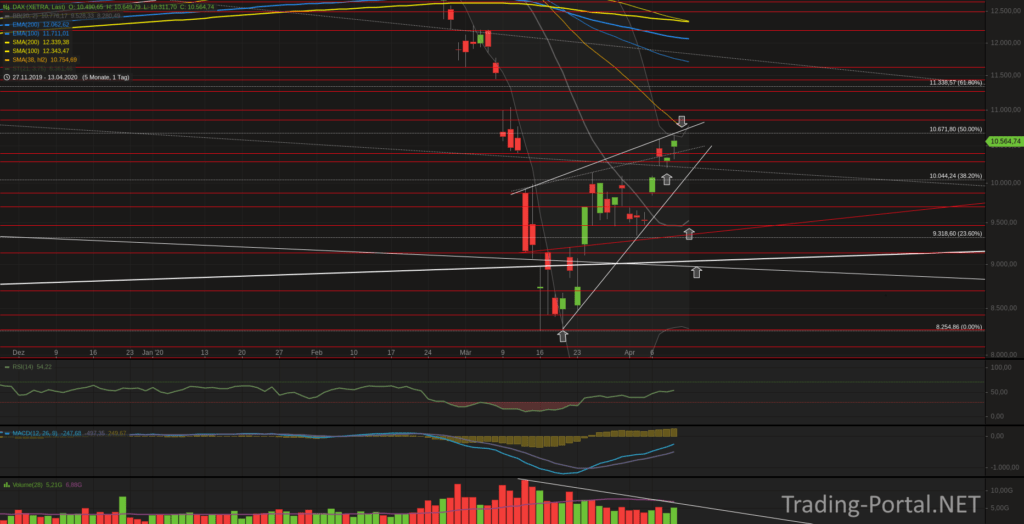Click the Feb label on time axis
Image resolution: width=1024 pixels, height=524 pixels.
pyautogui.click(x=316, y=353)
